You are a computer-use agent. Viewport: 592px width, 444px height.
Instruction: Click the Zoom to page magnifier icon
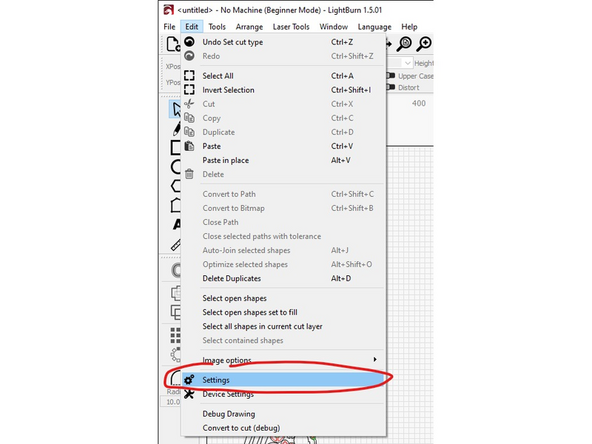404,44
